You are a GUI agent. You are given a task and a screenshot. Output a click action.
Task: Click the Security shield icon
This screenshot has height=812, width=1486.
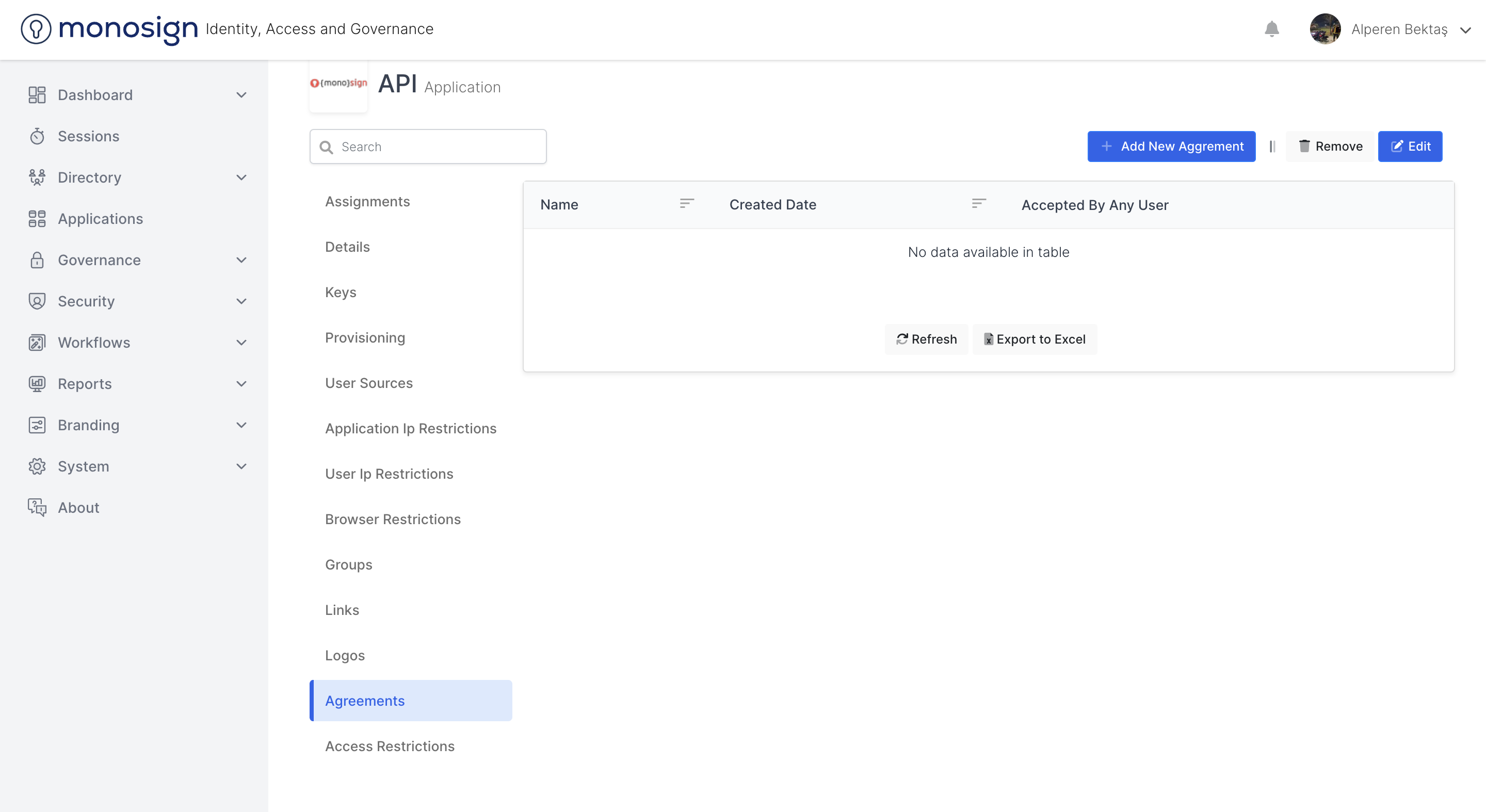37,301
